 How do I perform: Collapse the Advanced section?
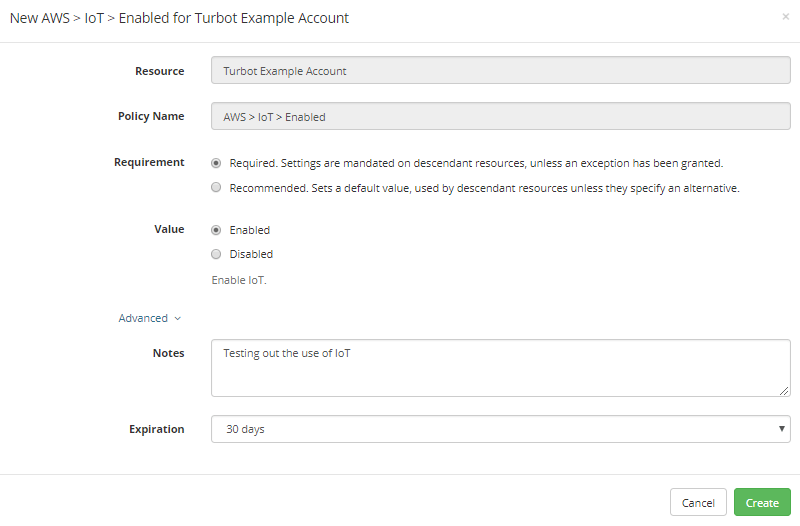[149, 318]
